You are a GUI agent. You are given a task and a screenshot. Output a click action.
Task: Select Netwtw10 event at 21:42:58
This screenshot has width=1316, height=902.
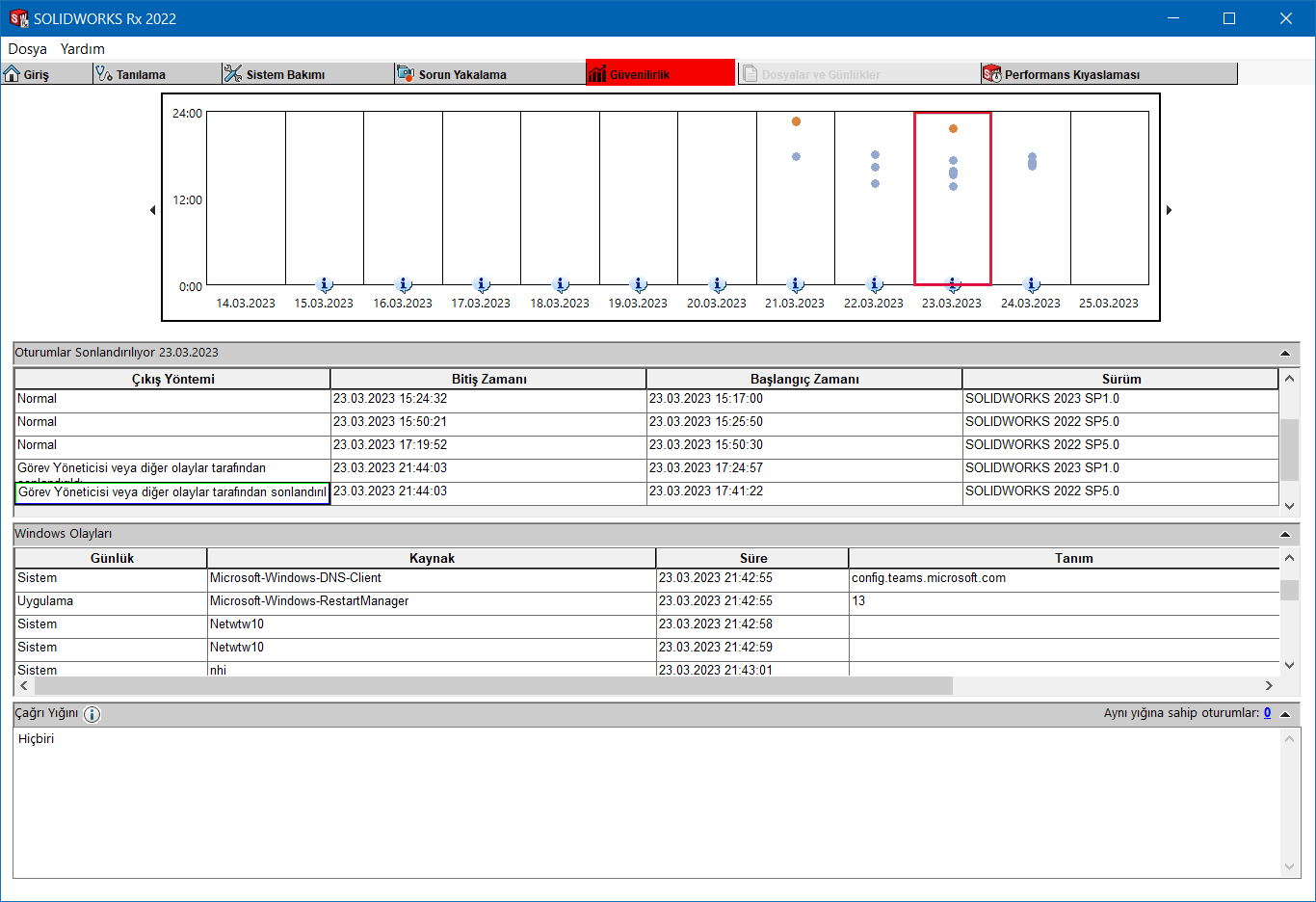coord(646,624)
